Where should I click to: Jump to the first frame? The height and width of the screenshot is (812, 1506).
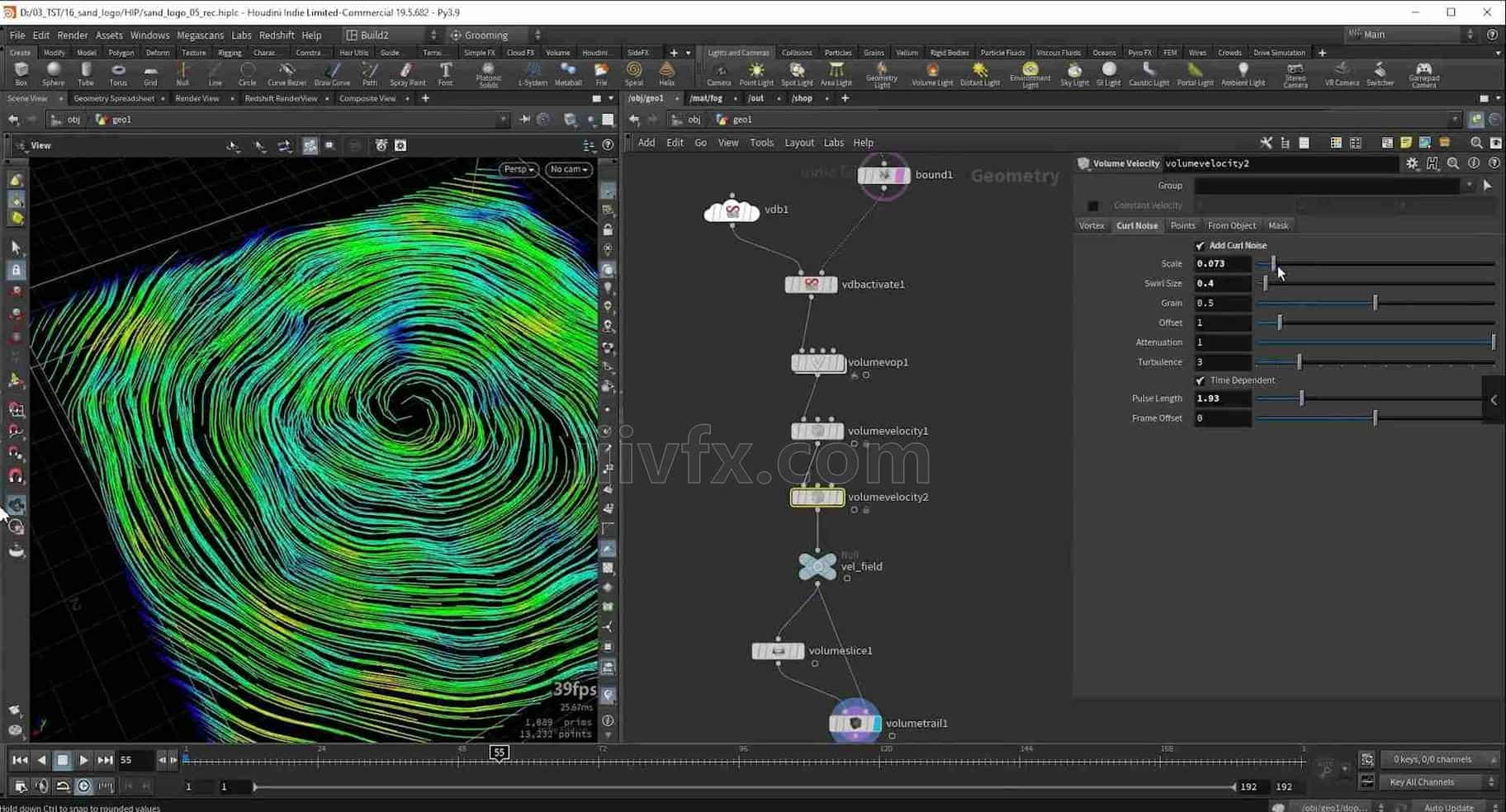coord(20,760)
